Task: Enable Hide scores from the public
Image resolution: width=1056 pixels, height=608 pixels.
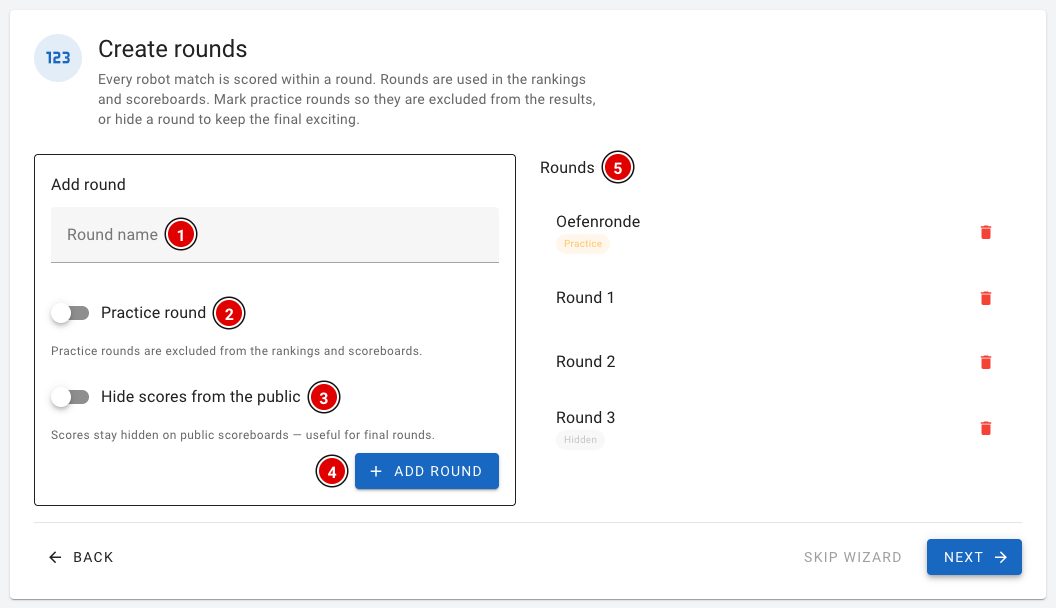Action: tap(70, 397)
